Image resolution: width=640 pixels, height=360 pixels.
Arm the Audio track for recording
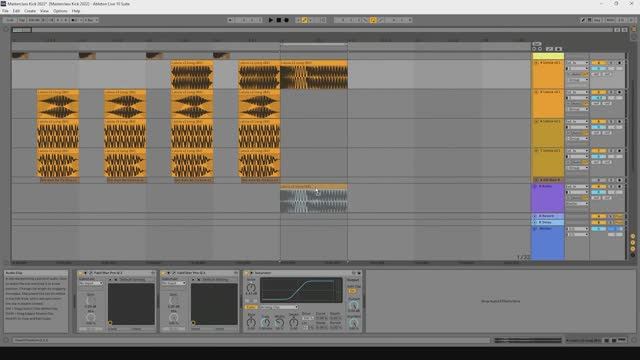620,186
